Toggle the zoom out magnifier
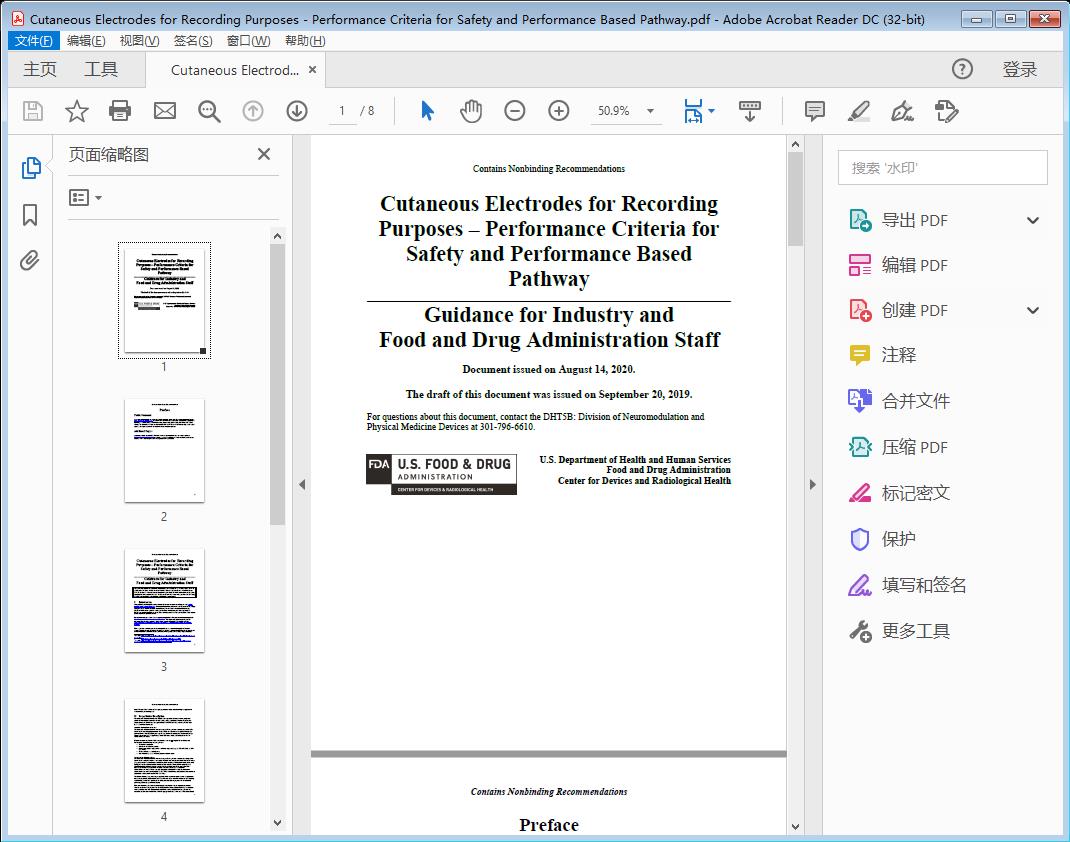The width and height of the screenshot is (1070, 842). click(x=512, y=111)
